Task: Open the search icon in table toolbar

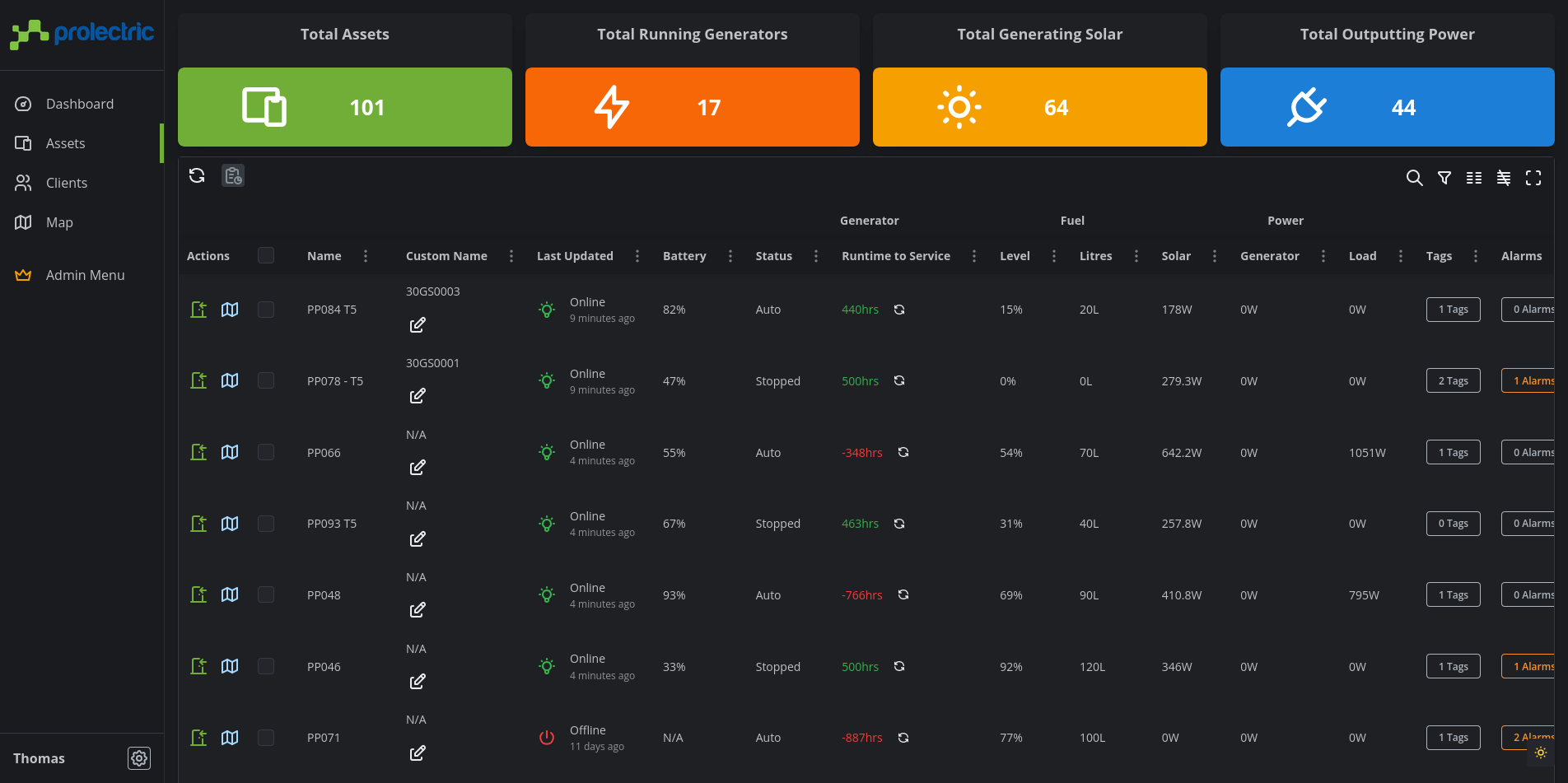Action: pos(1414,178)
